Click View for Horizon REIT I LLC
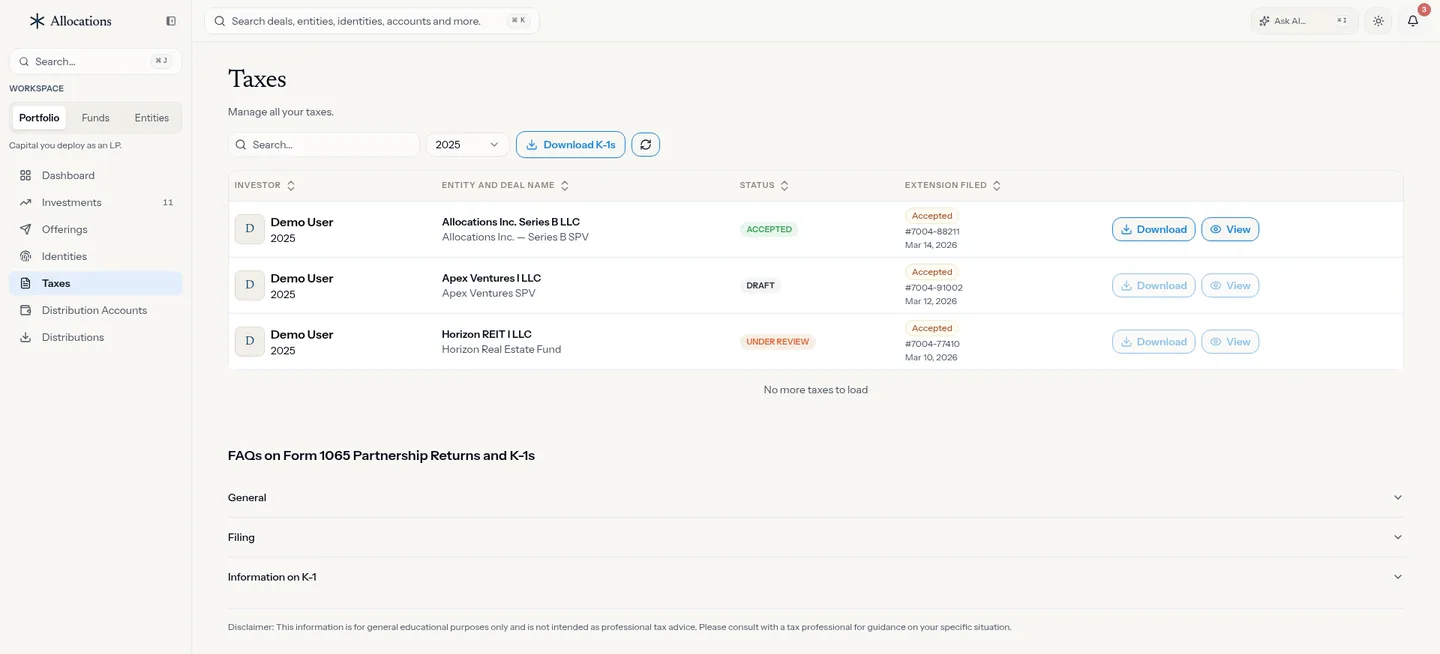The width and height of the screenshot is (1440, 654). [1230, 341]
